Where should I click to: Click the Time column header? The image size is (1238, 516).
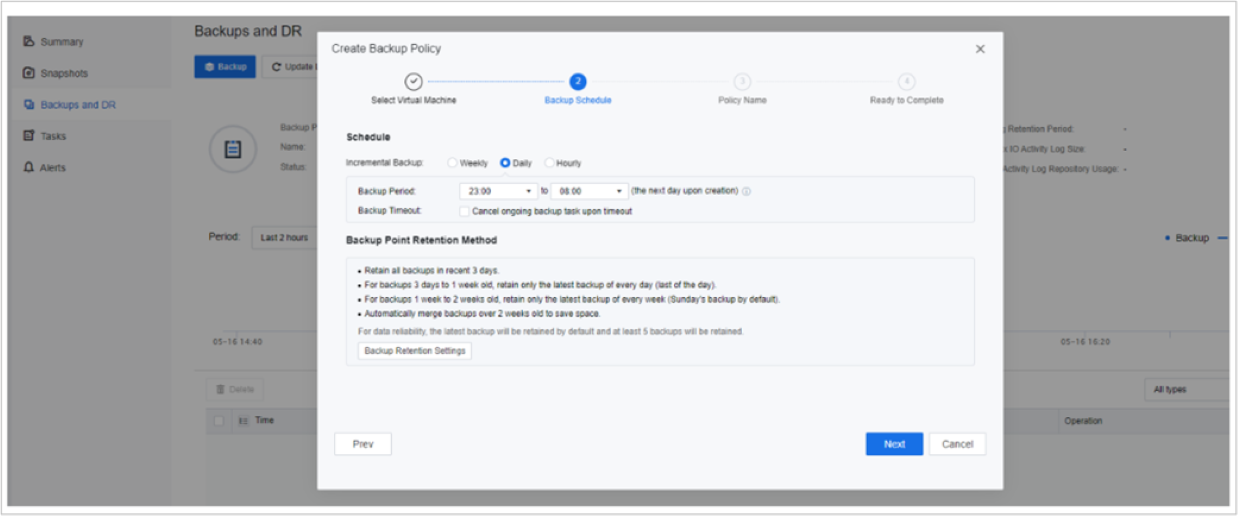[x=264, y=421]
